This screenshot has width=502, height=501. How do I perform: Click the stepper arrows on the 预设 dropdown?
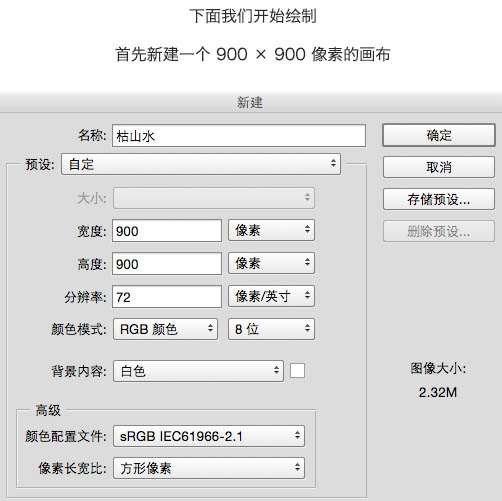[x=333, y=163]
